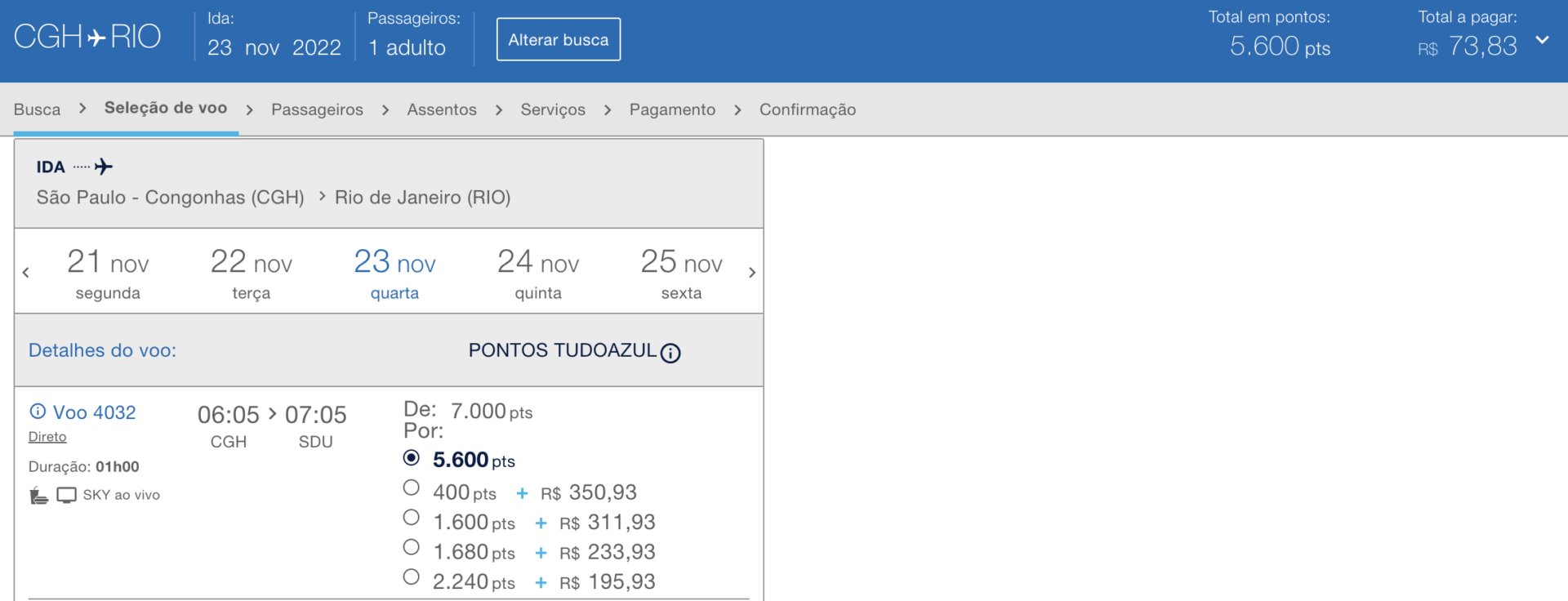Image resolution: width=1568 pixels, height=601 pixels.
Task: Choose the 2.240 pts plus R$ 195,93 option
Action: [x=412, y=578]
